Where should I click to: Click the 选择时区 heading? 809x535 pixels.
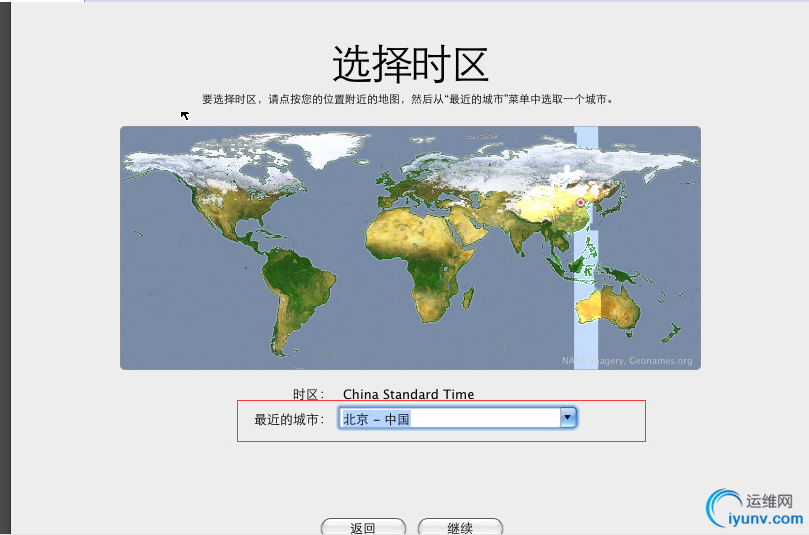410,63
